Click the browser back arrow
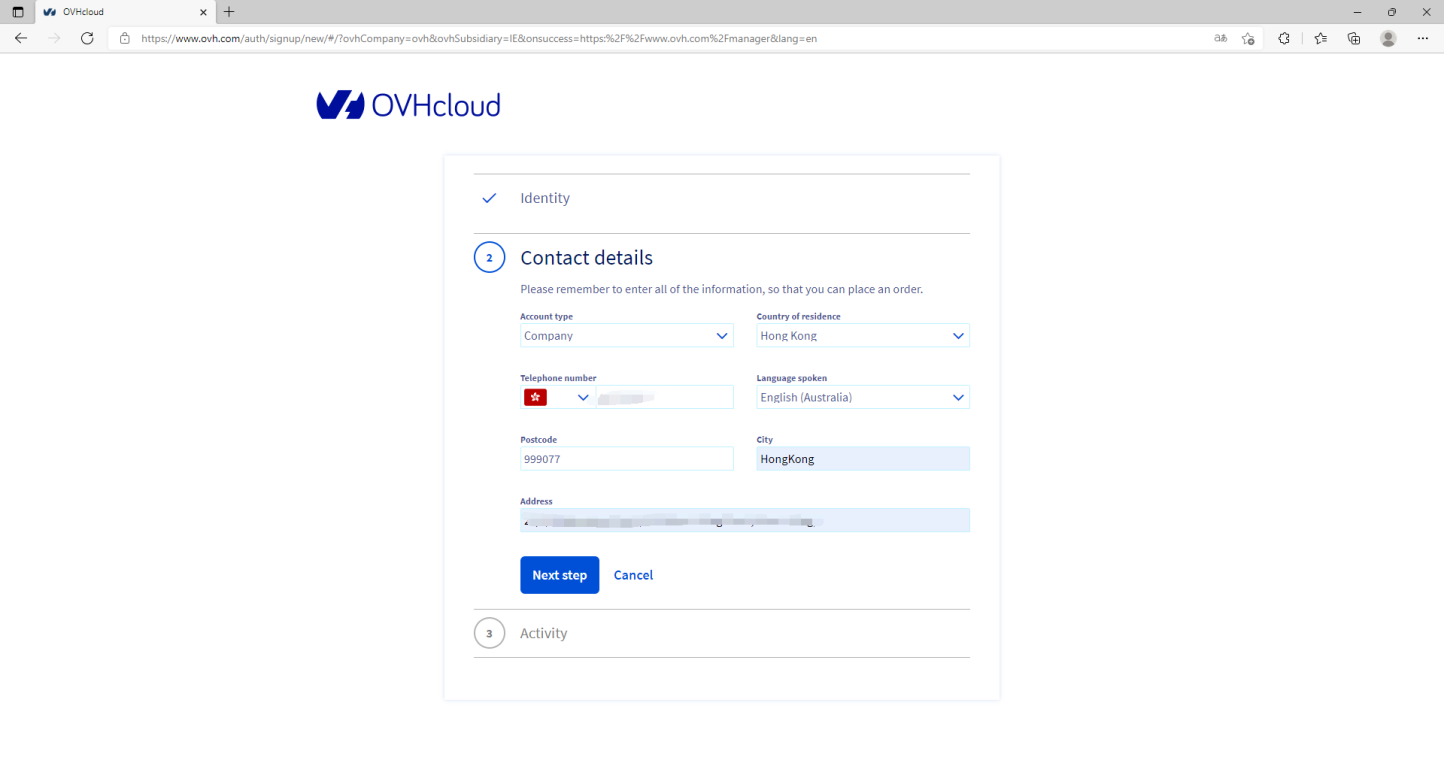The width and height of the screenshot is (1444, 781). (21, 38)
